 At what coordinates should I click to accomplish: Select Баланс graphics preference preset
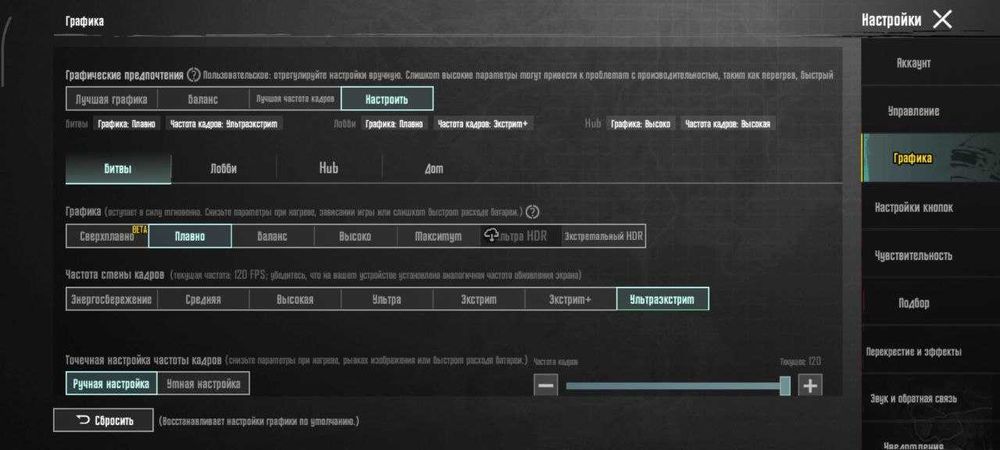pos(203,99)
